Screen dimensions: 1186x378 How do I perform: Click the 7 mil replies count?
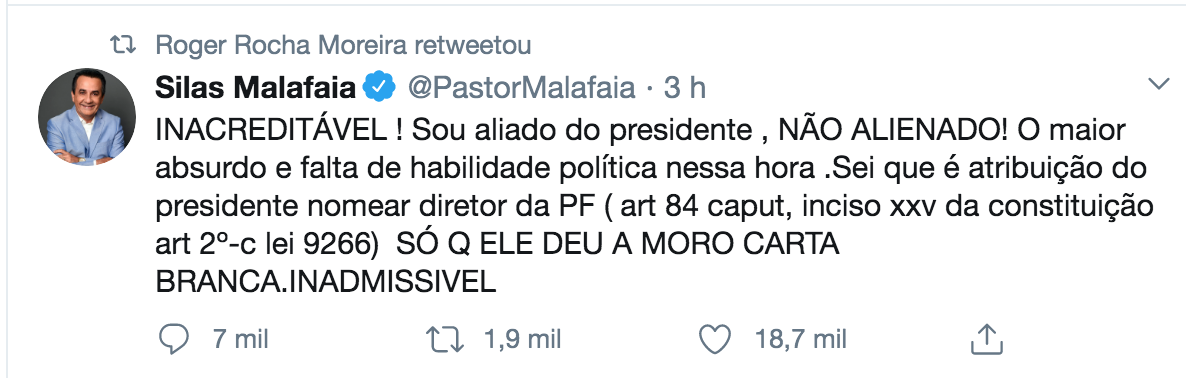(x=241, y=339)
